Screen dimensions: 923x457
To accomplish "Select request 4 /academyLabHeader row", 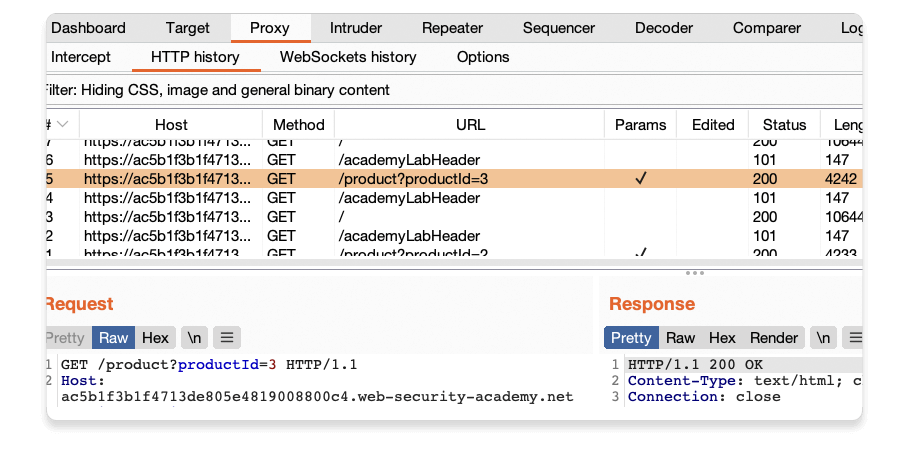I will [454, 198].
